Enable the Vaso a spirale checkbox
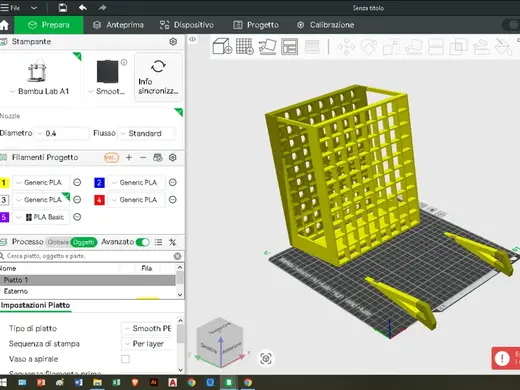The image size is (520, 390). pos(125,359)
